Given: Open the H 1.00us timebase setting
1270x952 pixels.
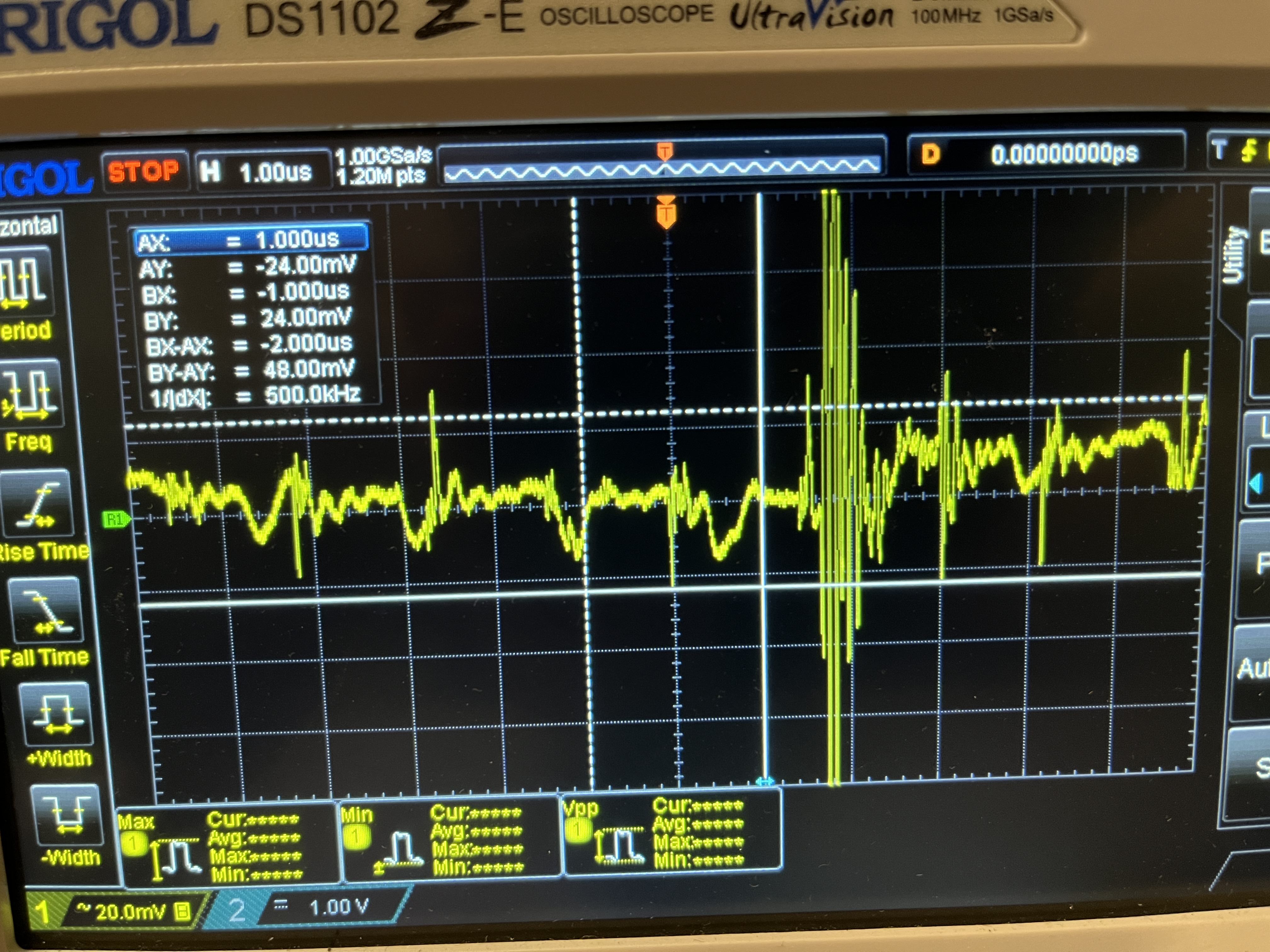Looking at the screenshot, I should tap(263, 171).
